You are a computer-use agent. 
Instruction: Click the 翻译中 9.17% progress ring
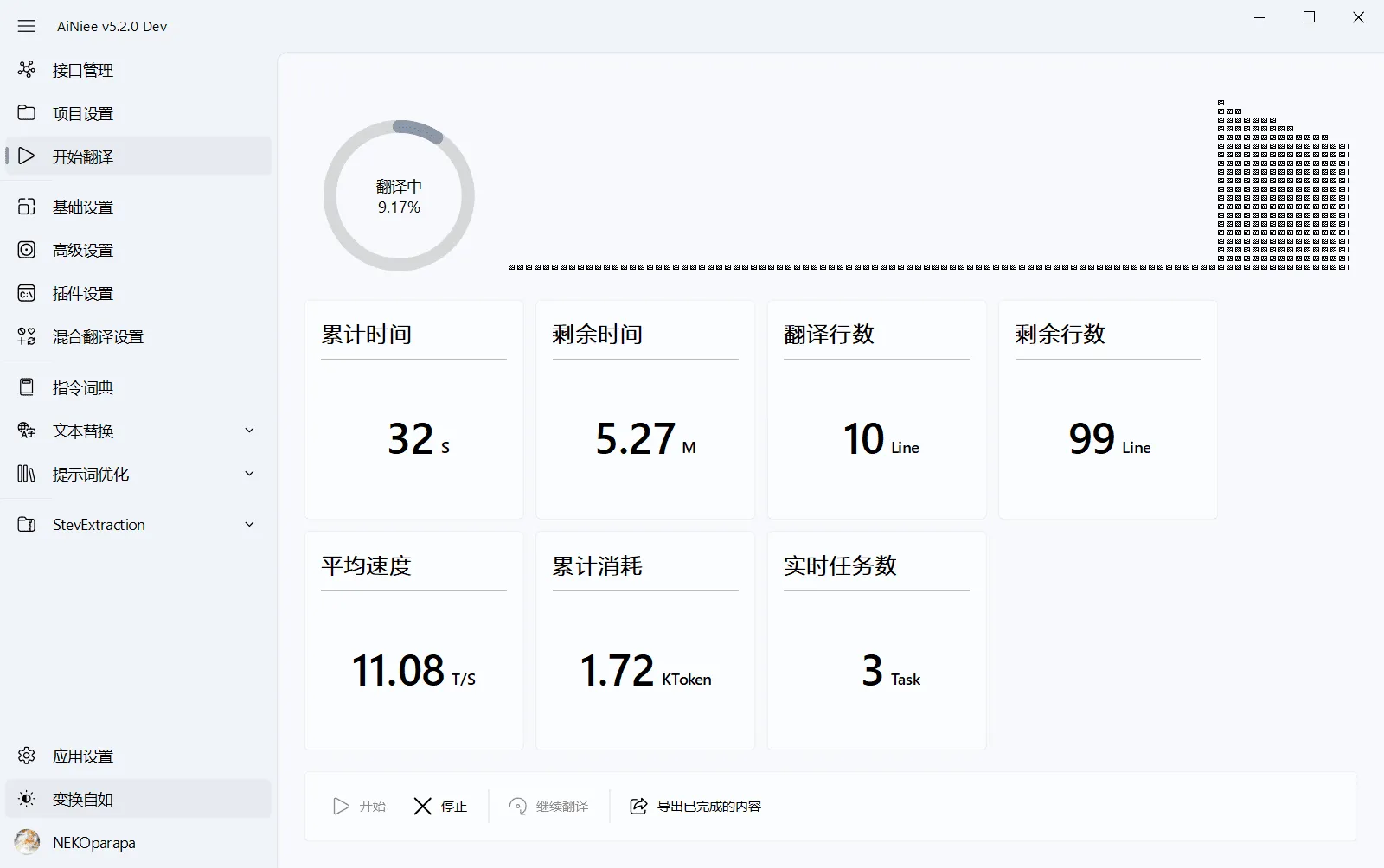(399, 195)
